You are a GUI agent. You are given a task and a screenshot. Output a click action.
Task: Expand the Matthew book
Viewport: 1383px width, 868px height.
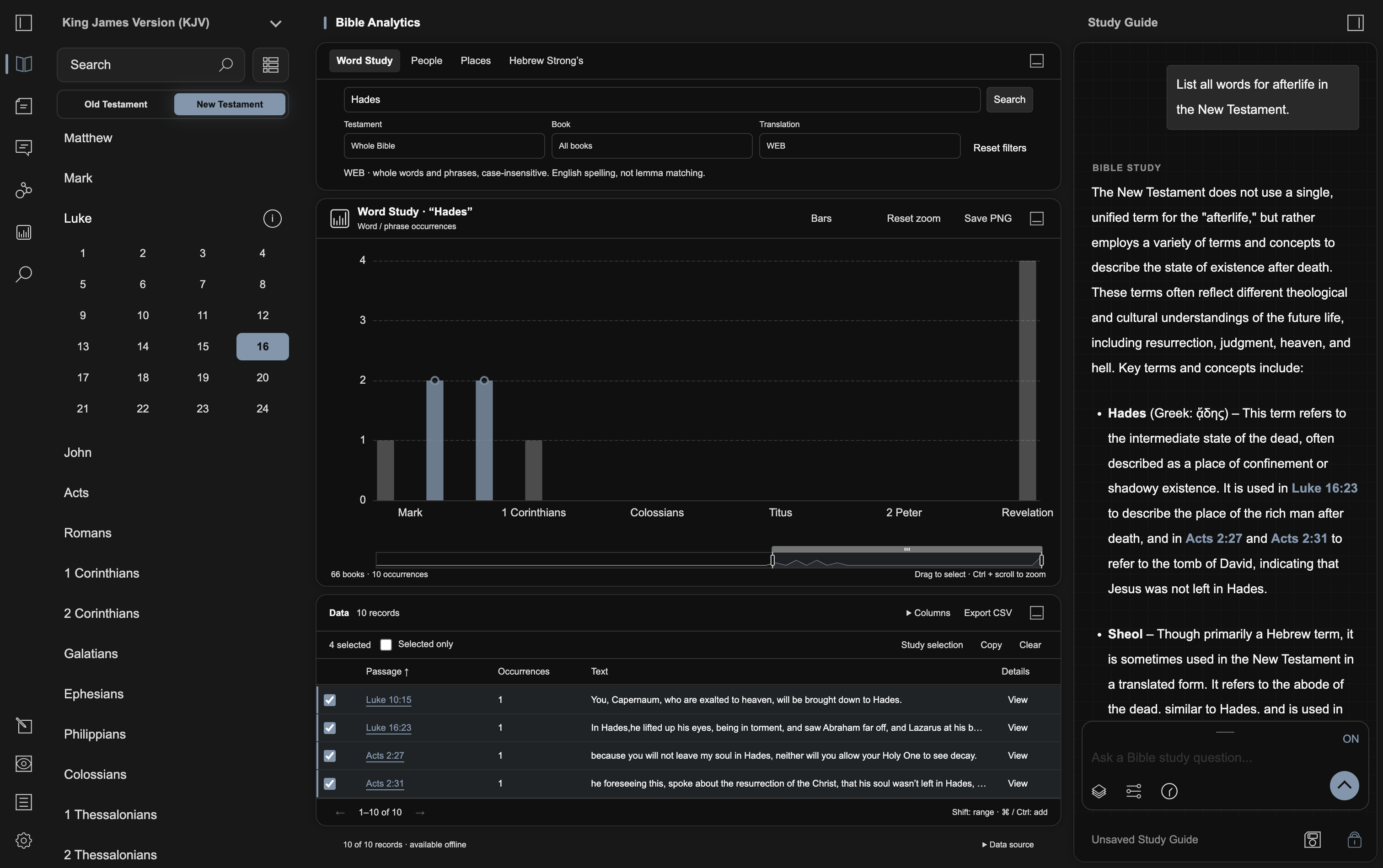(88, 138)
